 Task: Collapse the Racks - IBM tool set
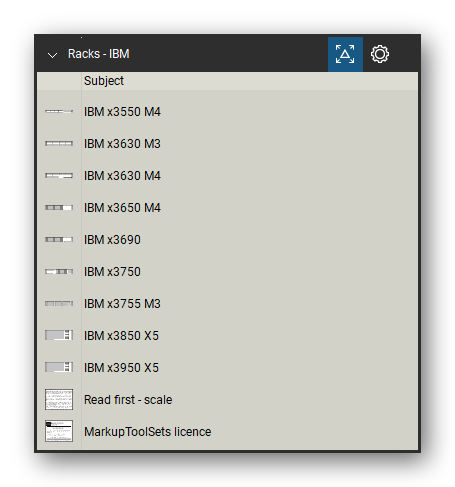click(52, 55)
